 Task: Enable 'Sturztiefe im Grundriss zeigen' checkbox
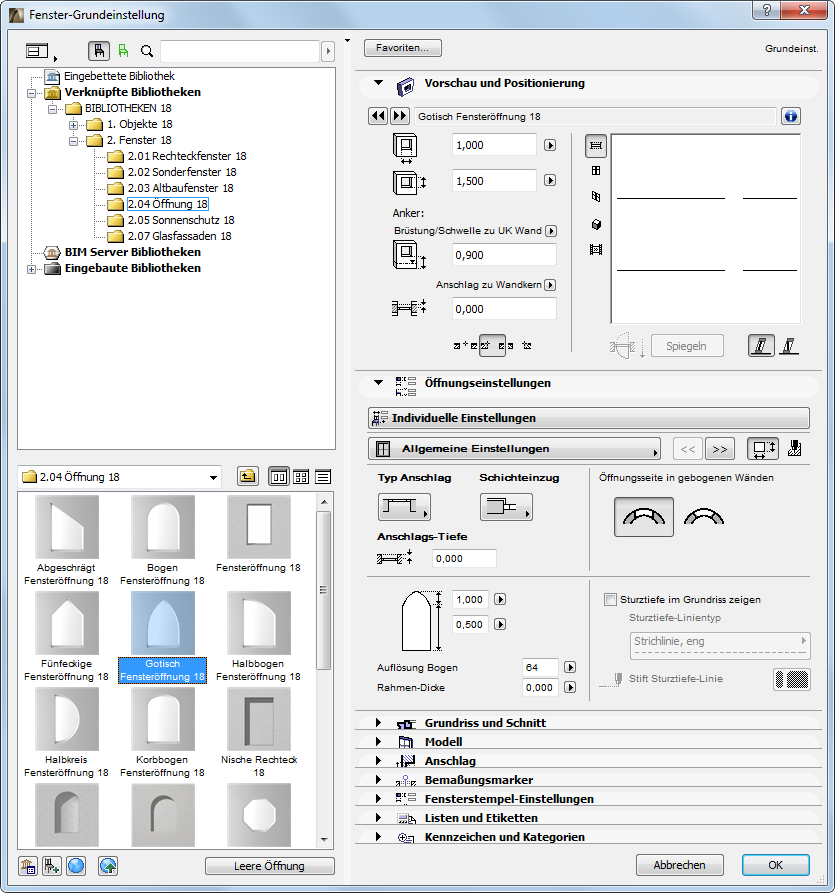click(610, 599)
